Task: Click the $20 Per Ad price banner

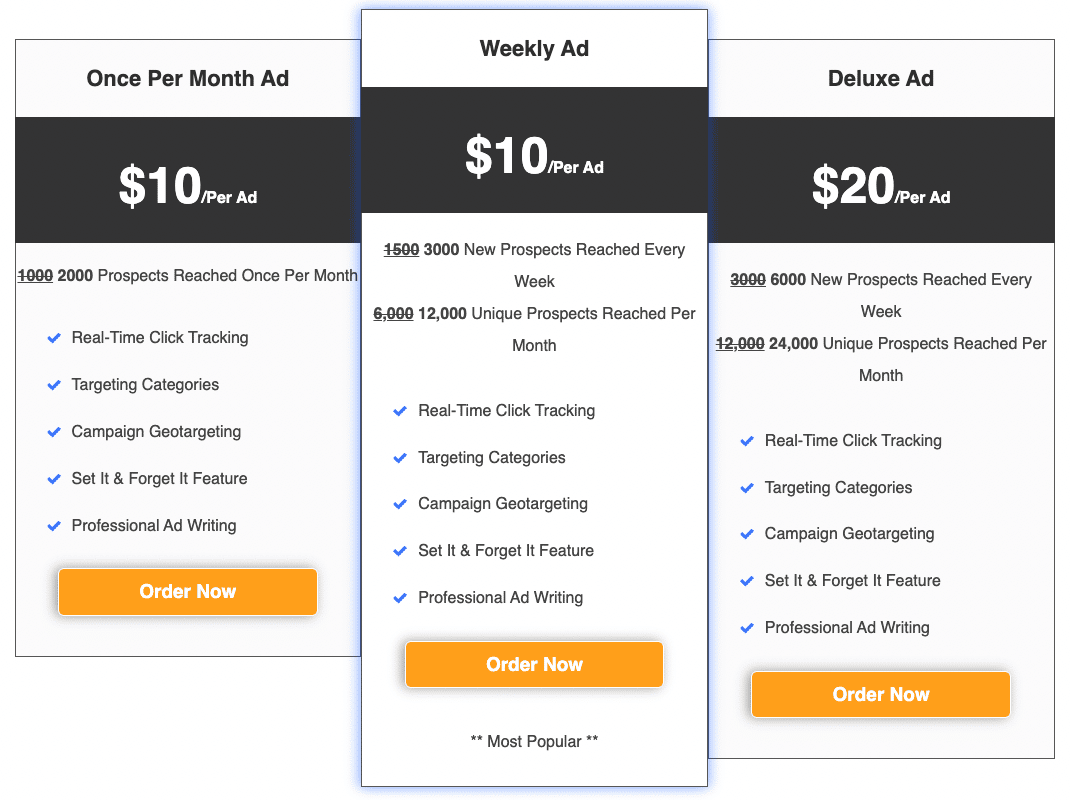Action: tap(881, 180)
